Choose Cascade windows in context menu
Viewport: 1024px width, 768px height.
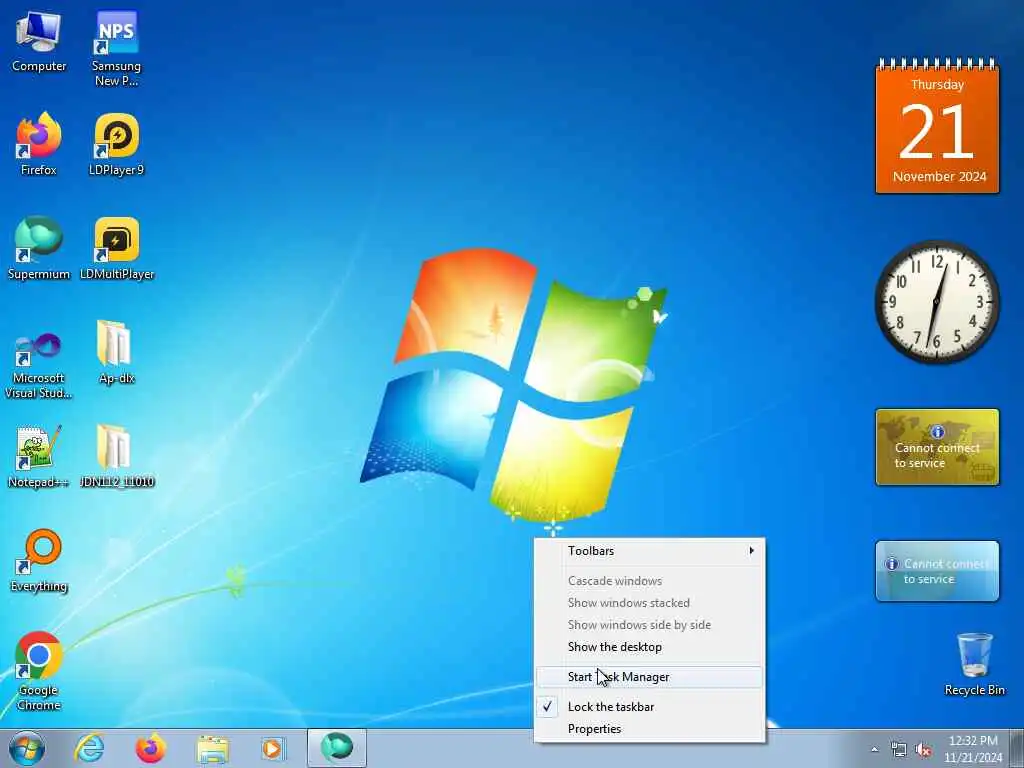pyautogui.click(x=649, y=581)
